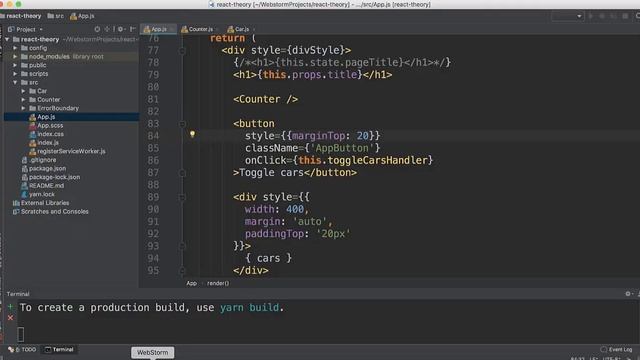The image size is (640, 360).
Task: Select package-lock.json file
Action: (54, 177)
